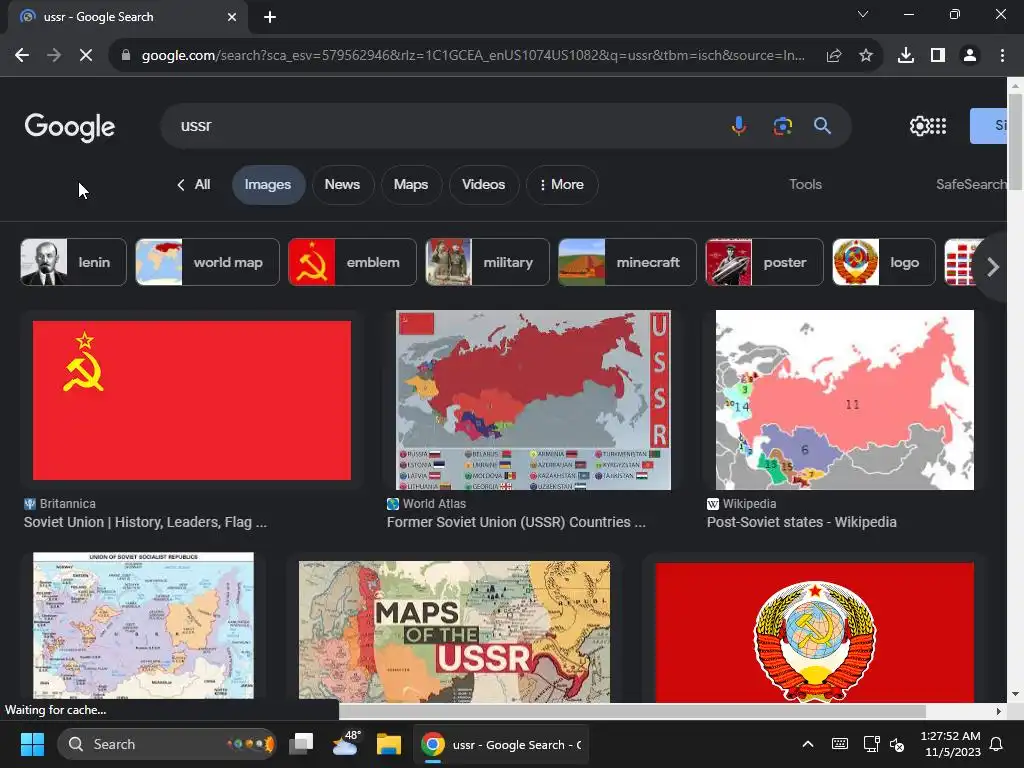Search by image with Lens icon
The height and width of the screenshot is (768, 1024).
click(782, 125)
